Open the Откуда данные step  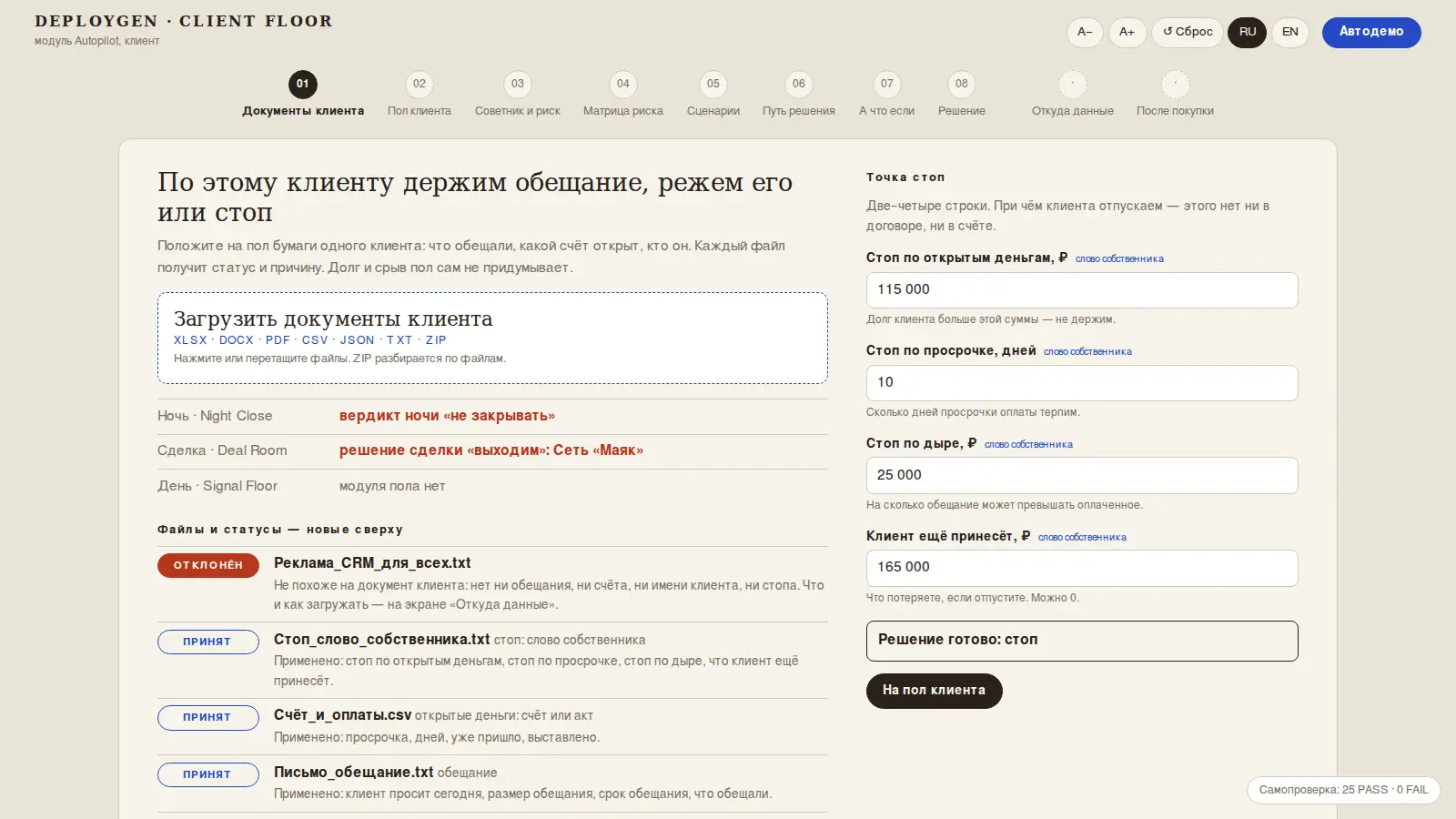(1073, 95)
